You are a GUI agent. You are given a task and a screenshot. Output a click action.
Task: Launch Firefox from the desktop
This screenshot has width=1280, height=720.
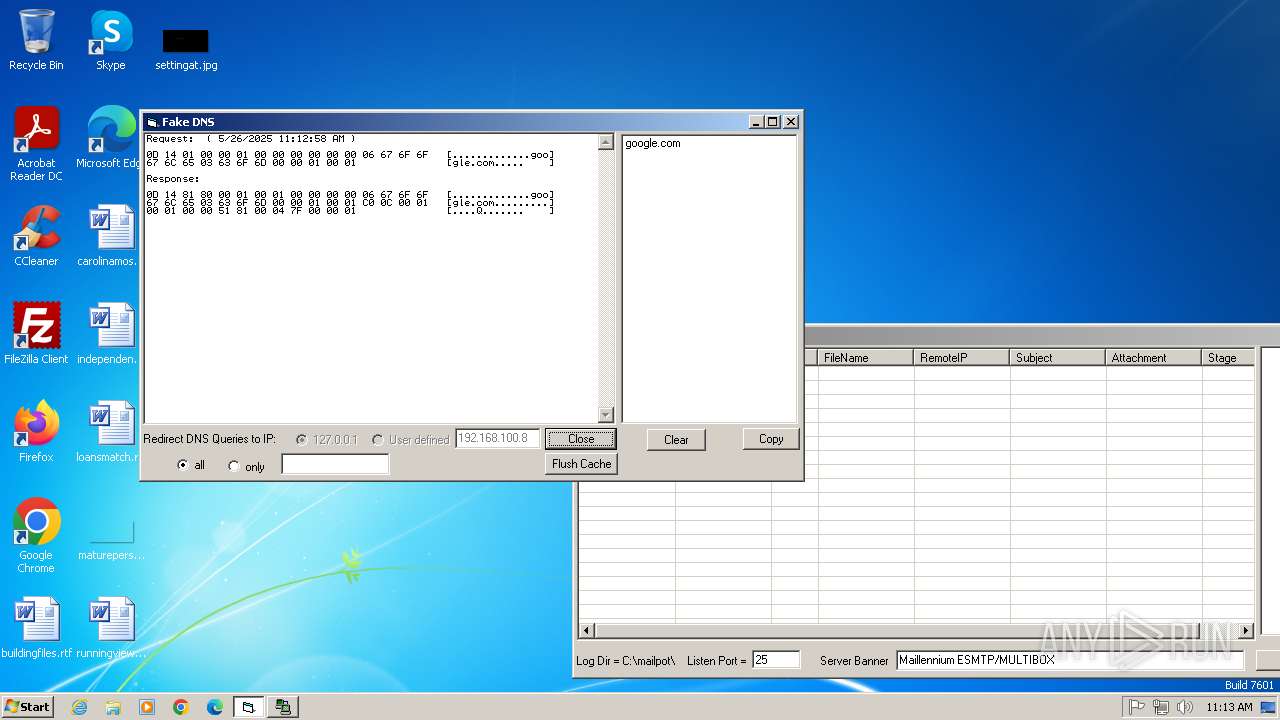tap(36, 432)
